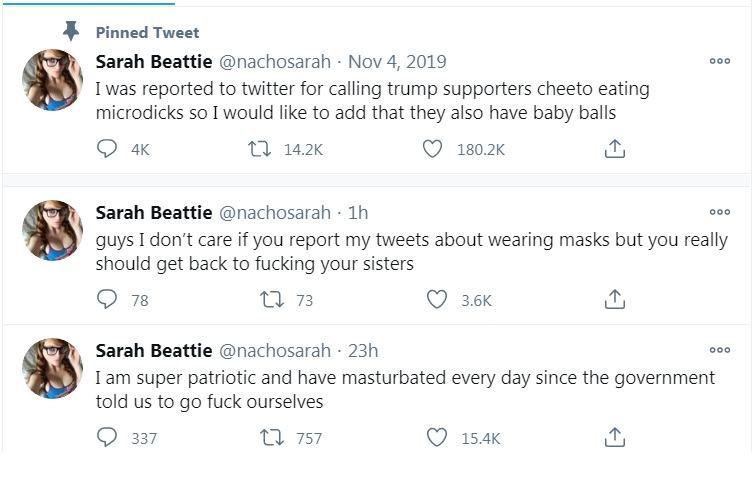Reply to the tweet posted 1h ago

coord(107,299)
